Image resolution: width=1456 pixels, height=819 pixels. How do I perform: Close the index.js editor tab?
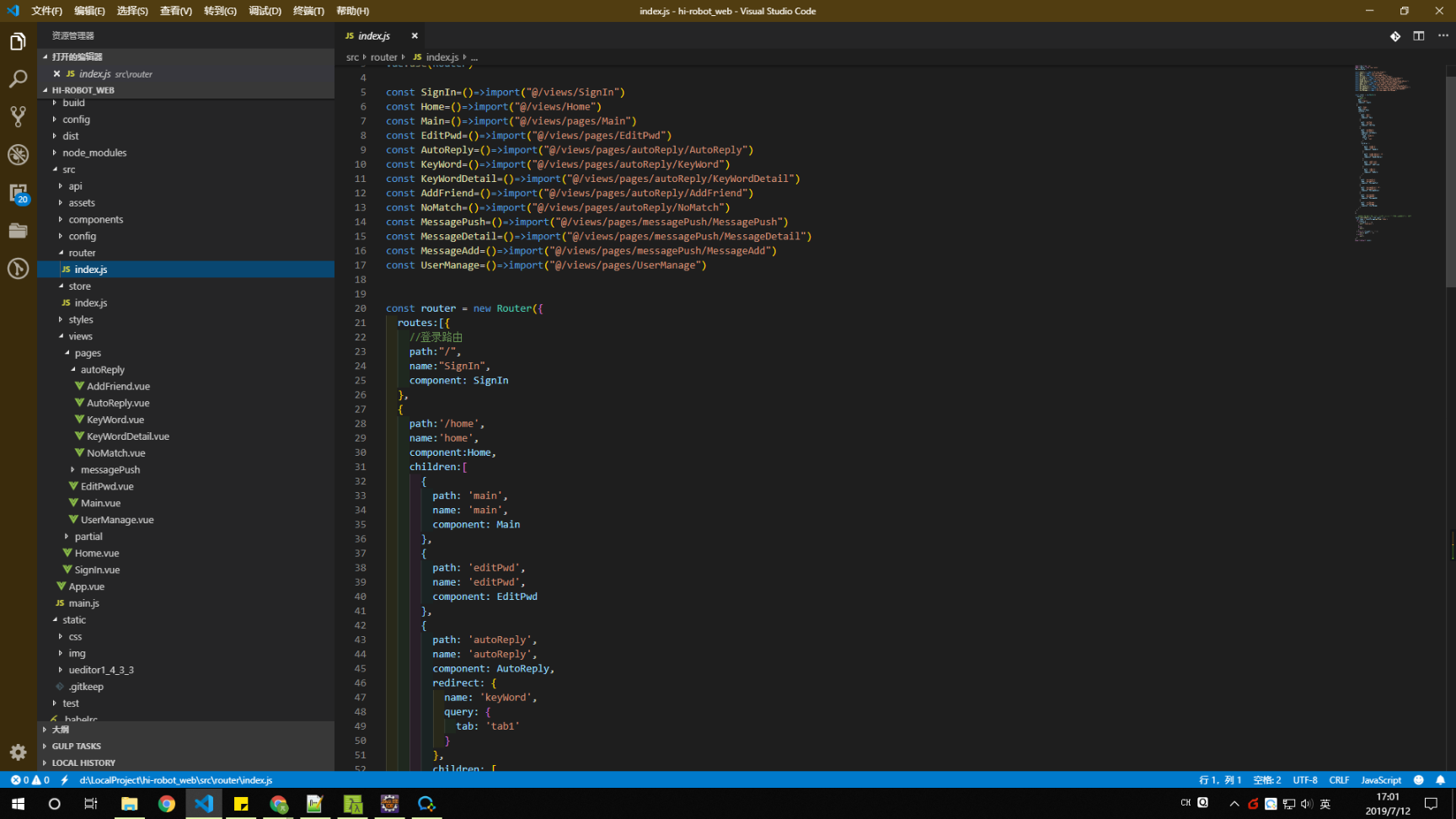tap(415, 35)
